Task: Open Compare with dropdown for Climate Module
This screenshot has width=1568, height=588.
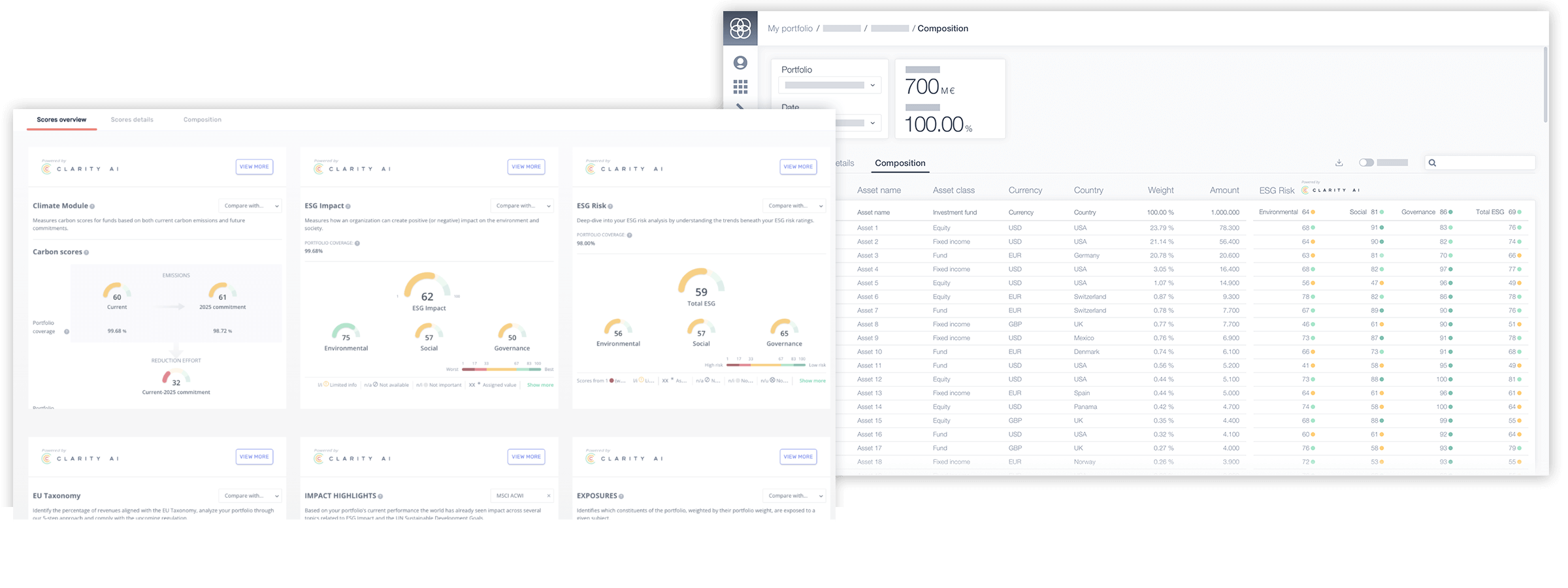Action: (x=250, y=206)
